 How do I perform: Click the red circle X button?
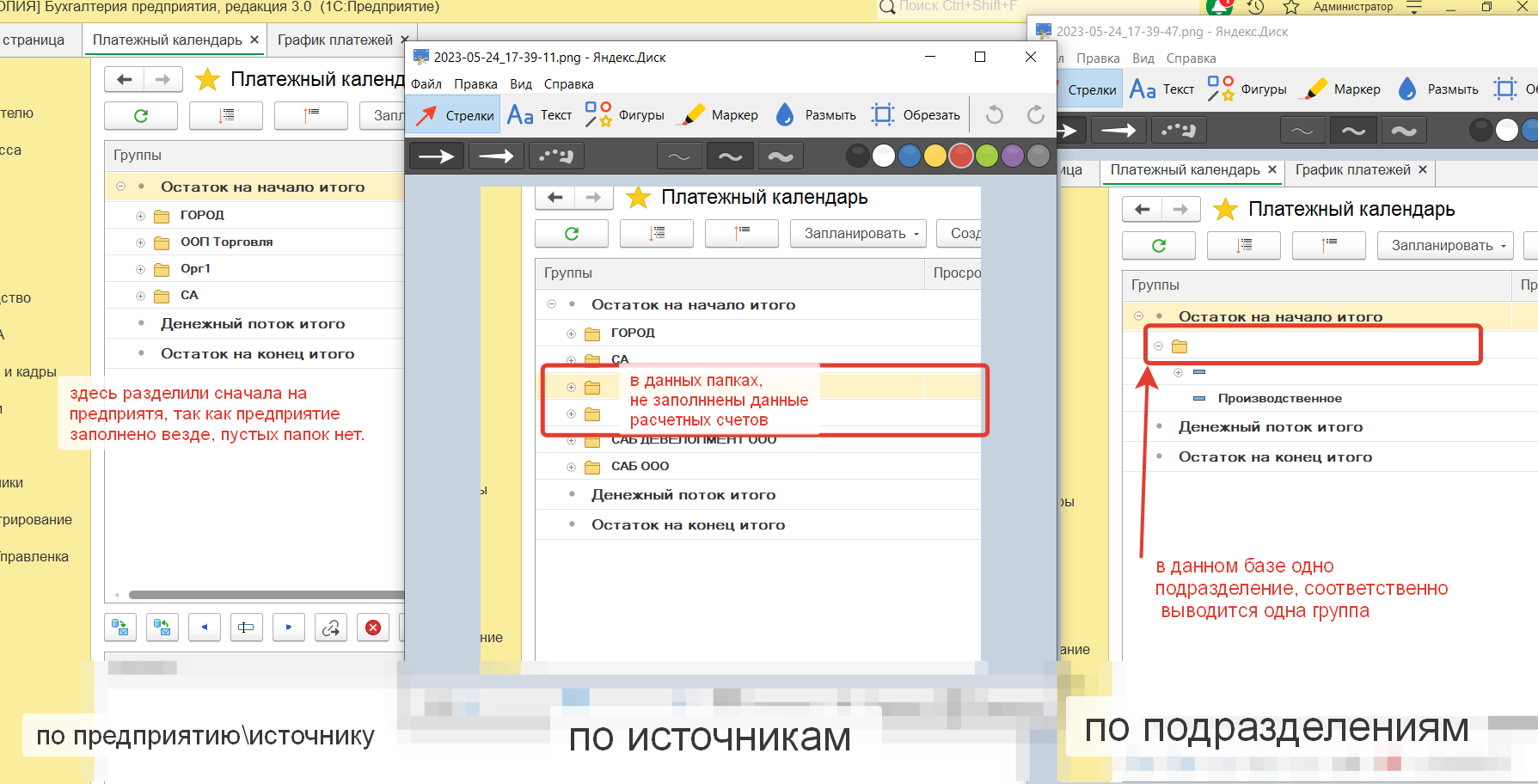373,628
